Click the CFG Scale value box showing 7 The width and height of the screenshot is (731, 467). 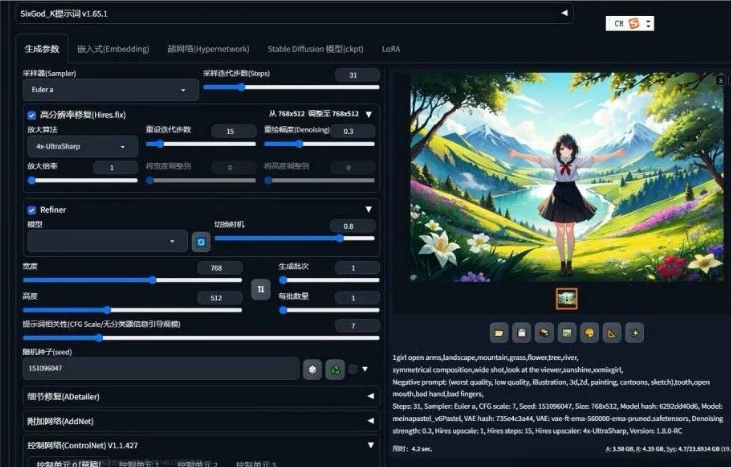tap(357, 326)
